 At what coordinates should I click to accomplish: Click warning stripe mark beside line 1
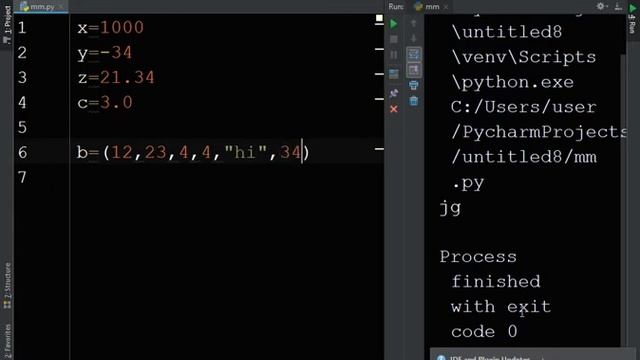(379, 24)
